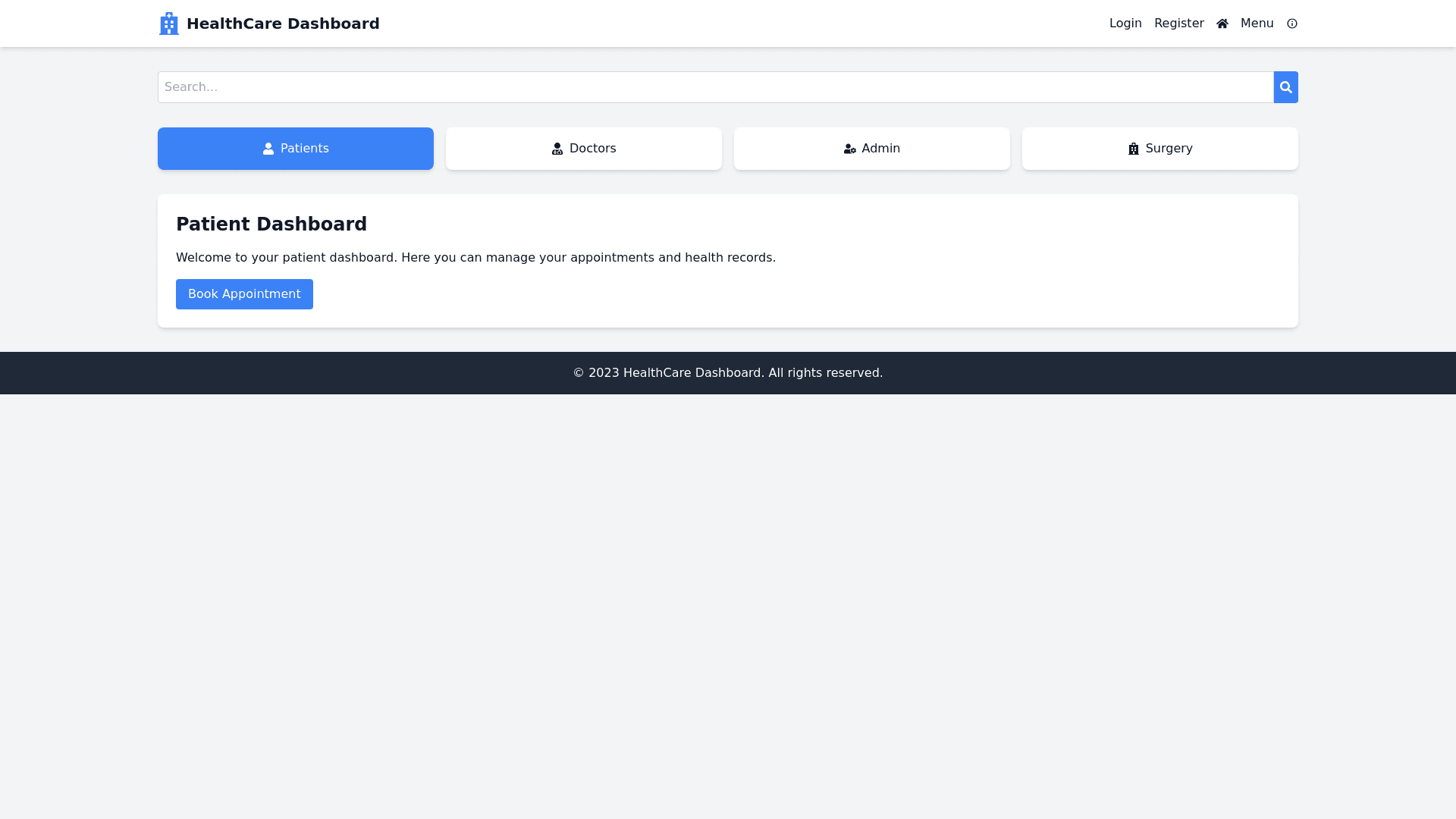
Task: Click the user-gear icon beside Admin
Action: pyautogui.click(x=849, y=149)
